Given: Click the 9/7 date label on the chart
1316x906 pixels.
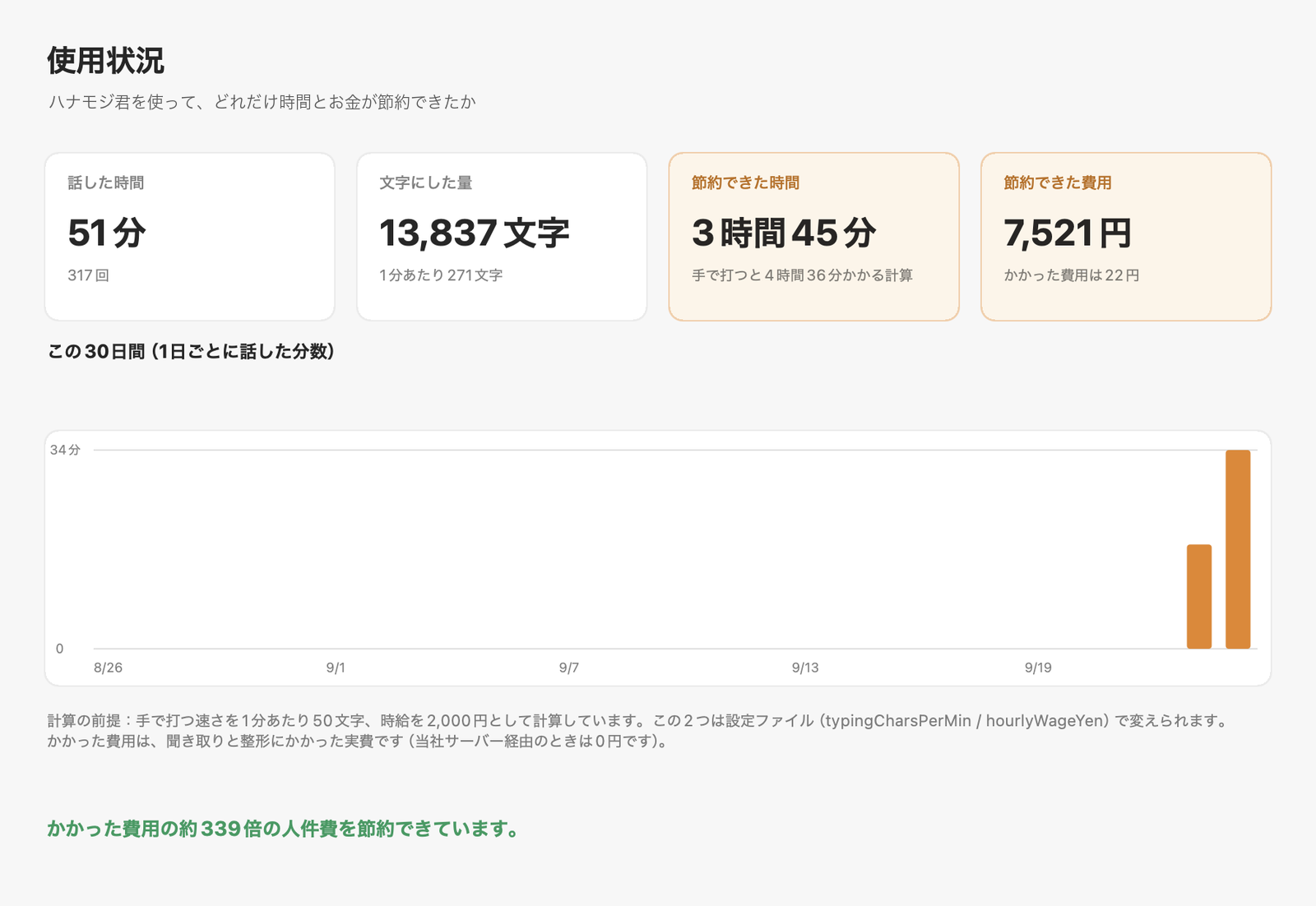Looking at the screenshot, I should (568, 668).
